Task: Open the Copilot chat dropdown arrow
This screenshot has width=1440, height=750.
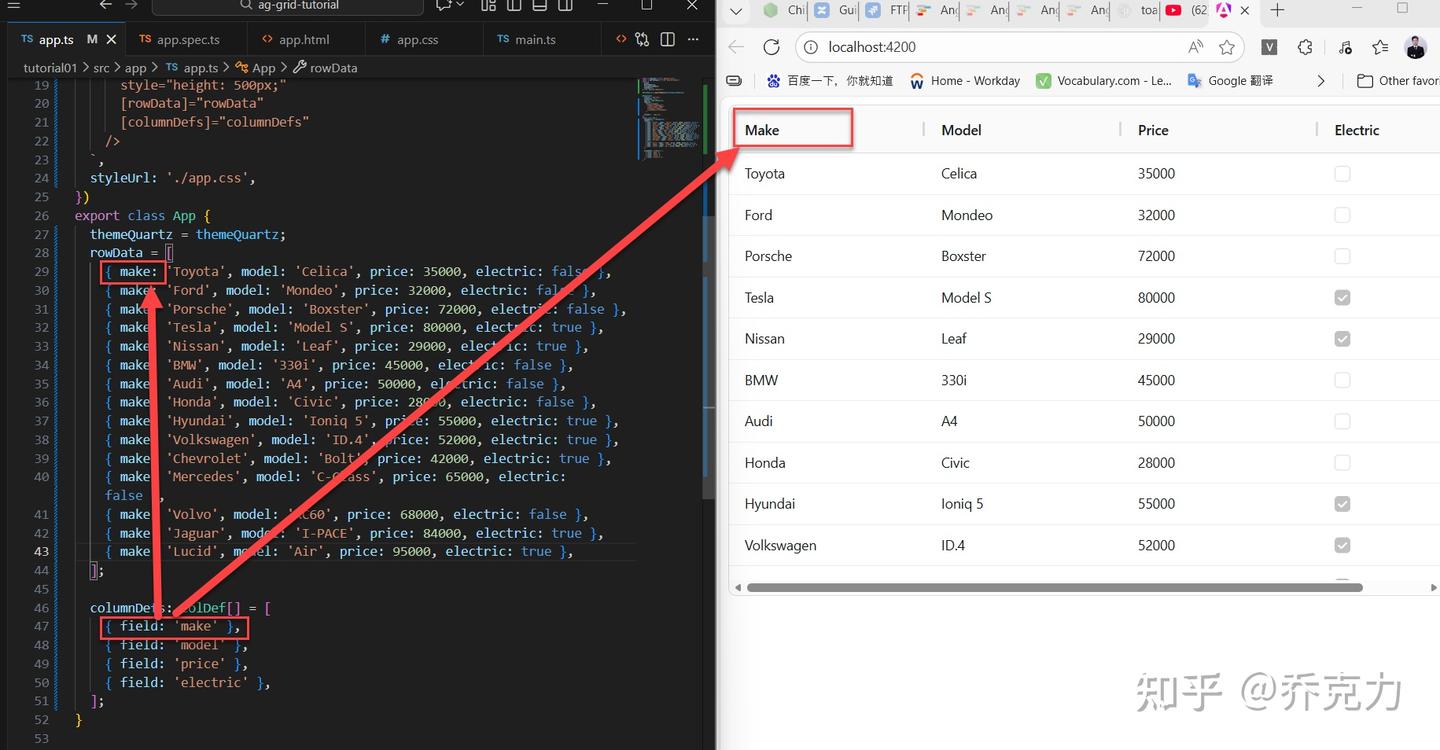Action: (x=459, y=5)
